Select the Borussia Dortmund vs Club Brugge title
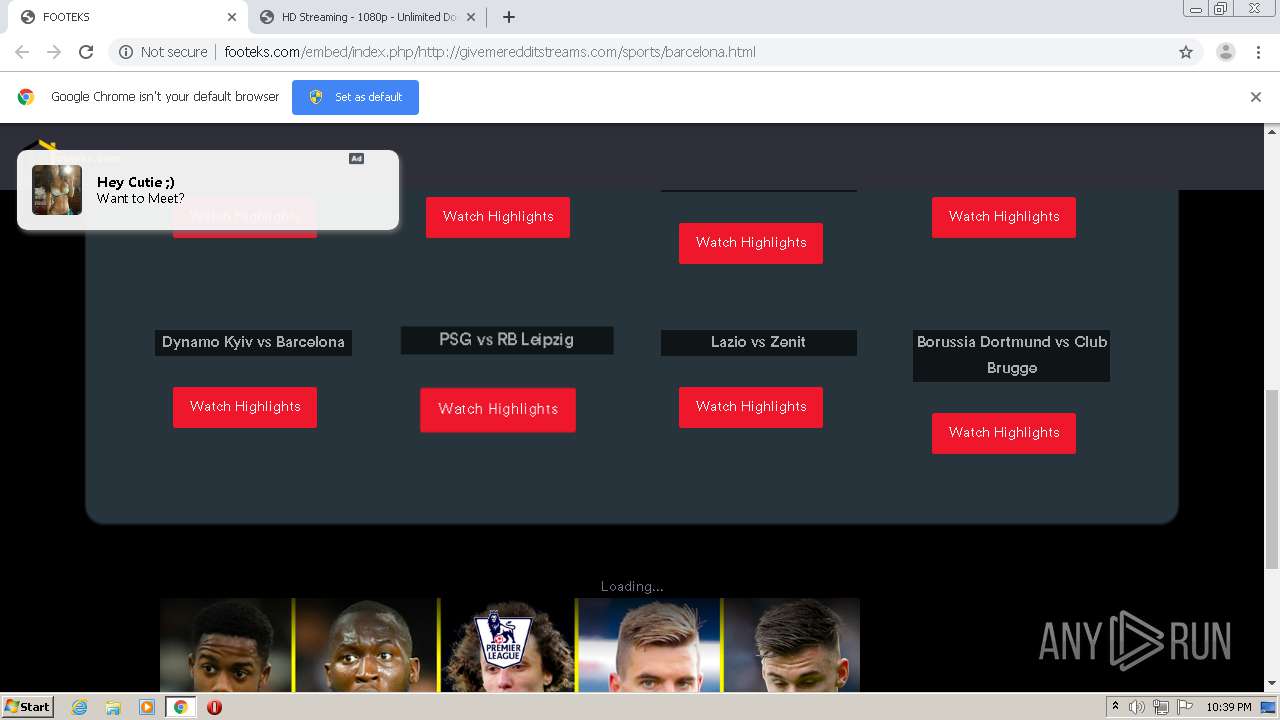Viewport: 1280px width, 720px height. (x=1011, y=355)
